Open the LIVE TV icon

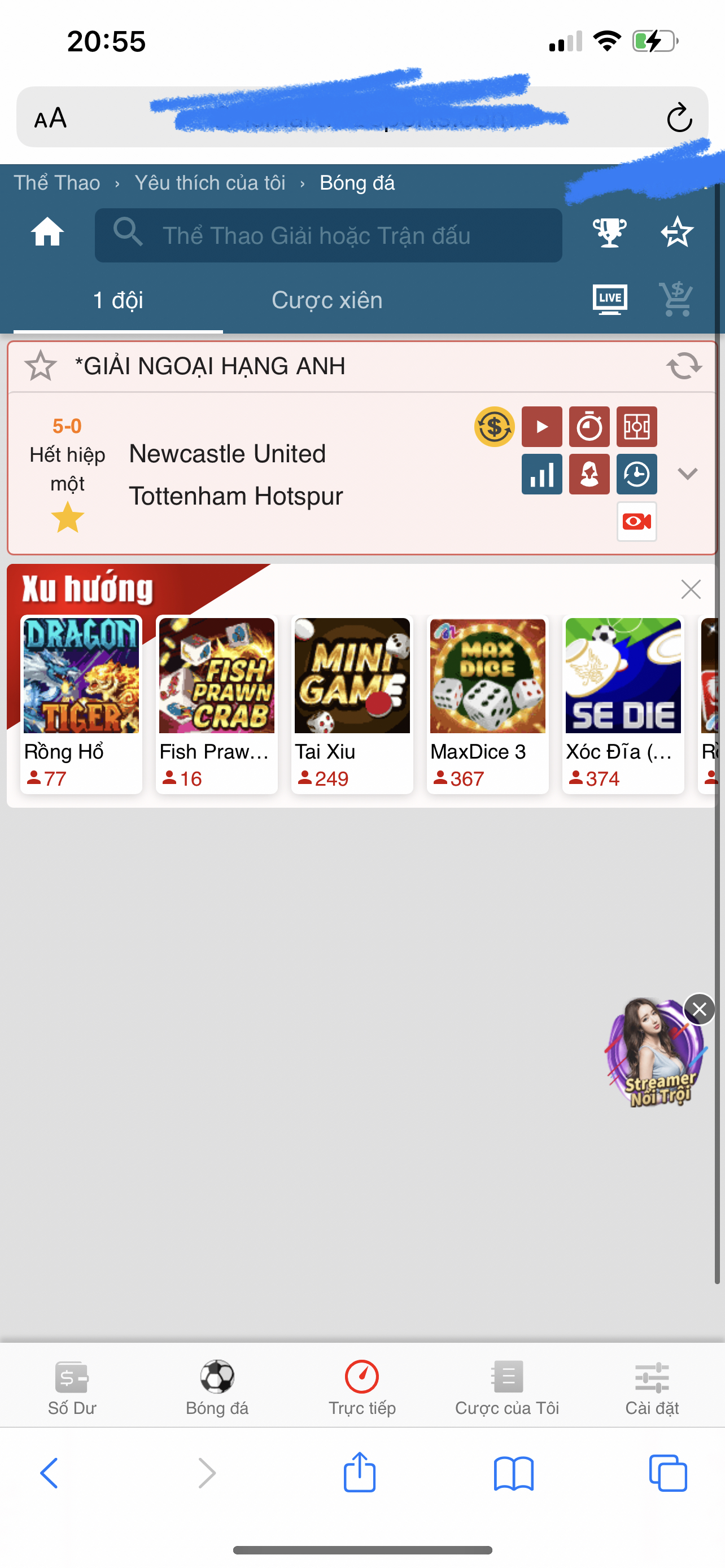[610, 299]
